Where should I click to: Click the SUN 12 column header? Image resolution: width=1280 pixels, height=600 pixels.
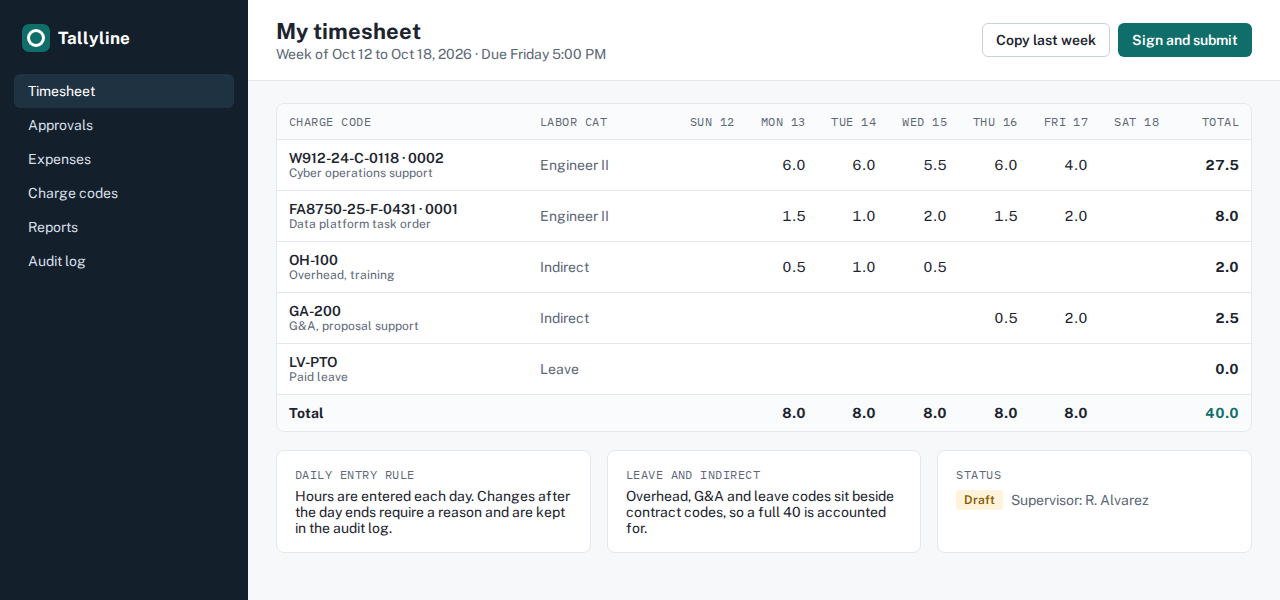click(712, 122)
